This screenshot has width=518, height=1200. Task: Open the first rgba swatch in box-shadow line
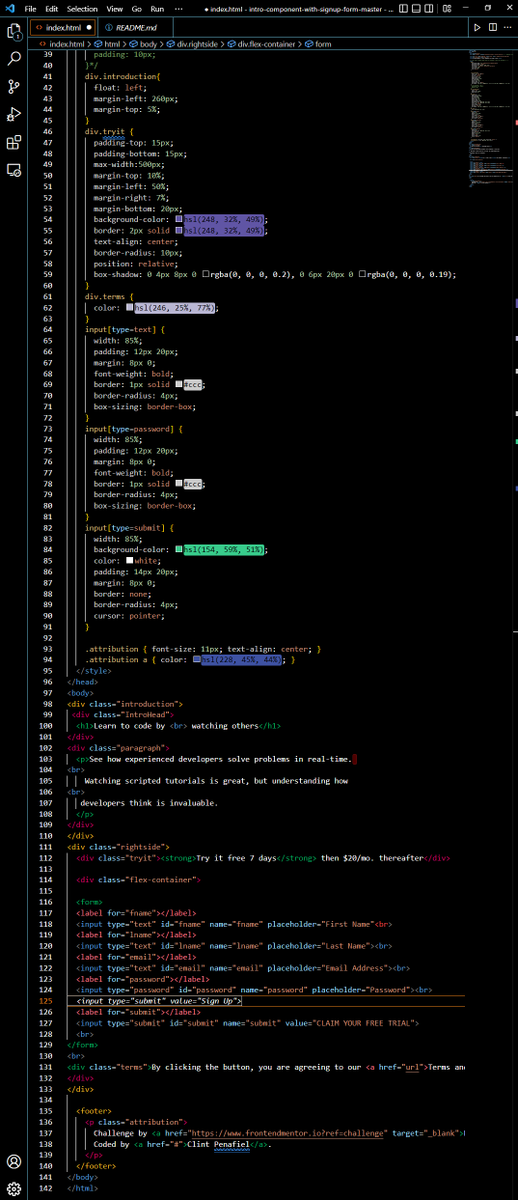pyautogui.click(x=204, y=274)
